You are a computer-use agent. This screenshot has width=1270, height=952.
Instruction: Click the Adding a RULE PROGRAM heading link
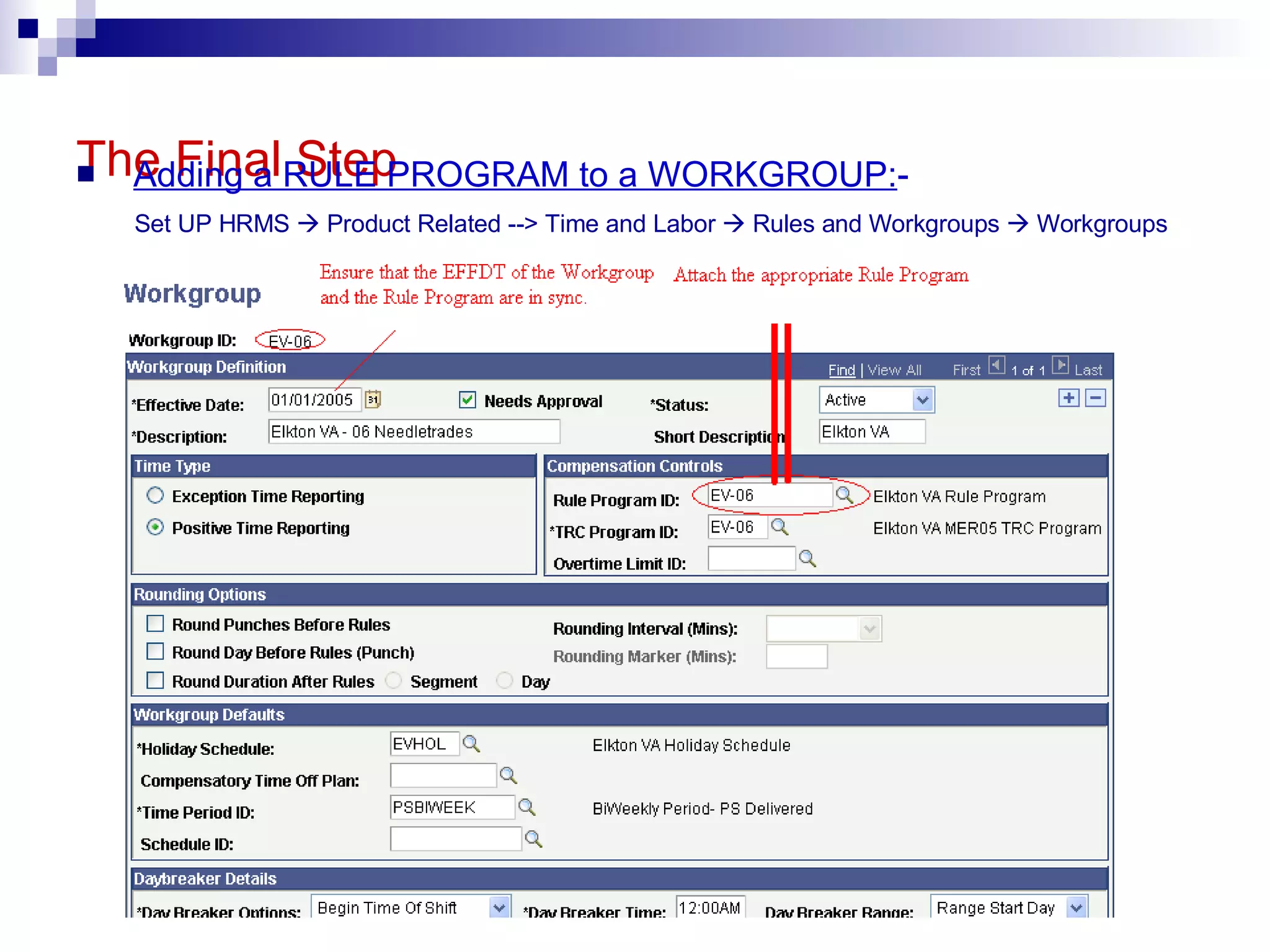(x=515, y=175)
